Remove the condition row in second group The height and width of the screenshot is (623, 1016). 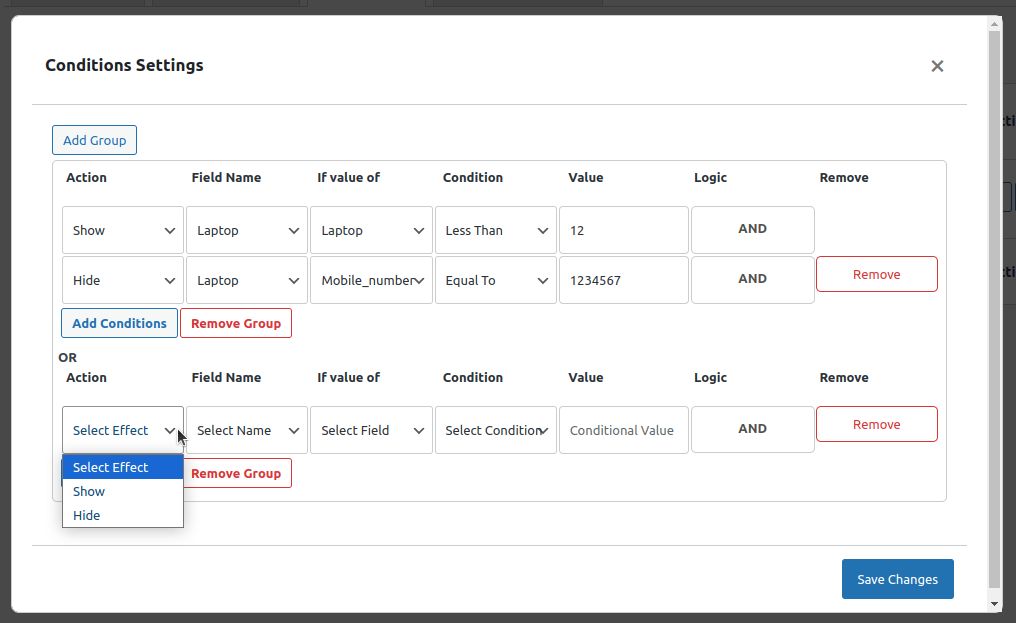tap(877, 424)
